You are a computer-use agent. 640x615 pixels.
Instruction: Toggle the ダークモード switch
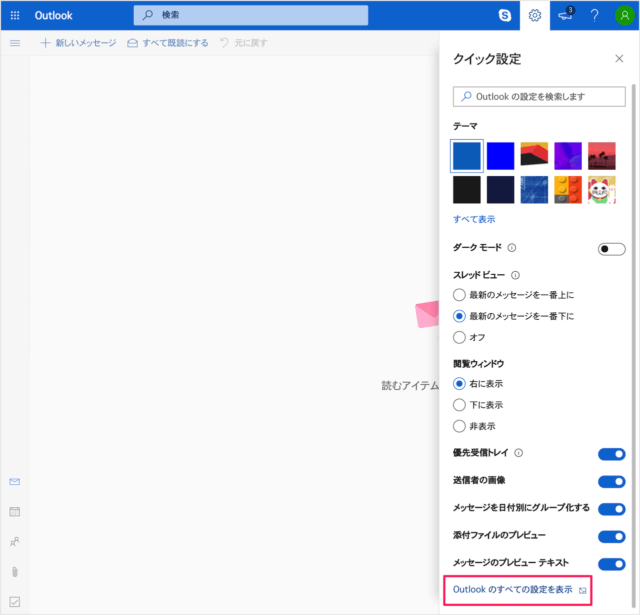pos(611,248)
